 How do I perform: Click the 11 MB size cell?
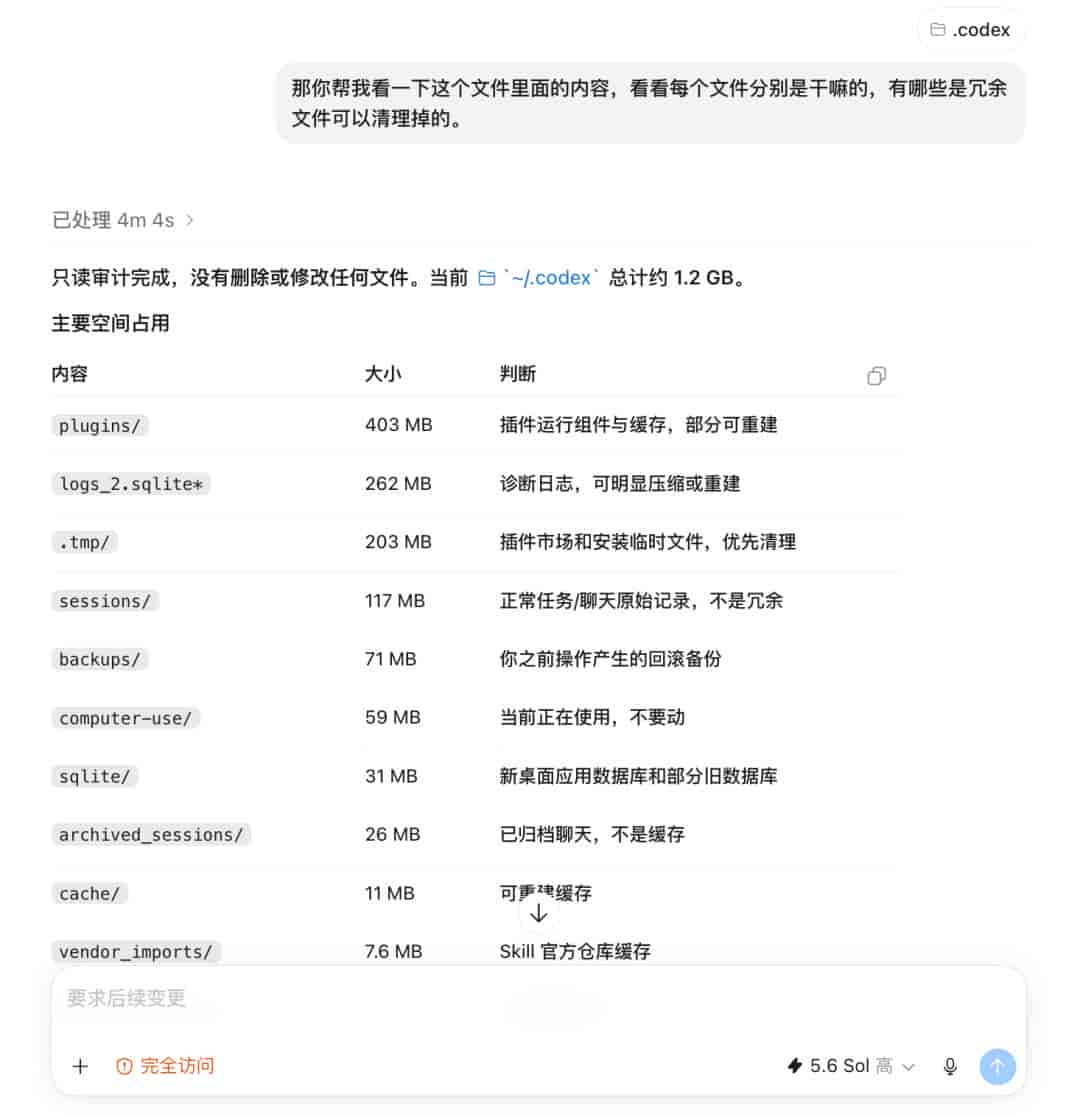click(x=390, y=893)
